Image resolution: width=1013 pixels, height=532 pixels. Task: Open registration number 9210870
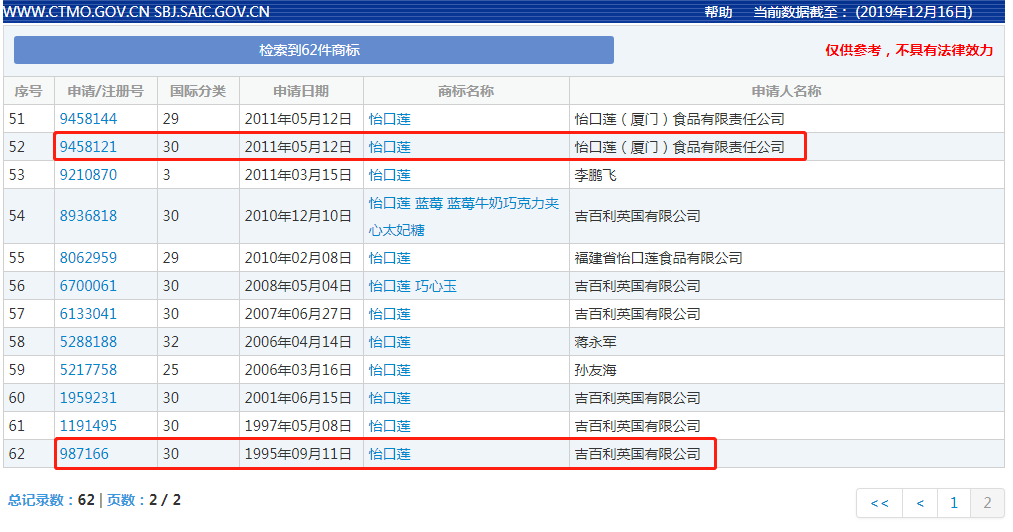tap(89, 175)
